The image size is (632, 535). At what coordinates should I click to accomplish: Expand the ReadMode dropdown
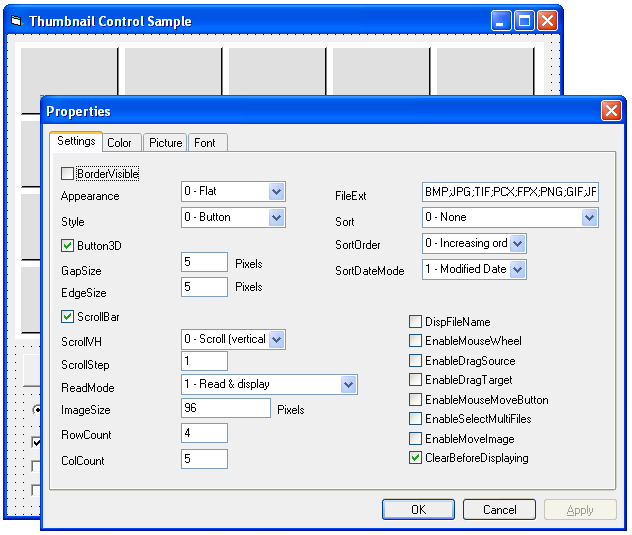coord(348,384)
